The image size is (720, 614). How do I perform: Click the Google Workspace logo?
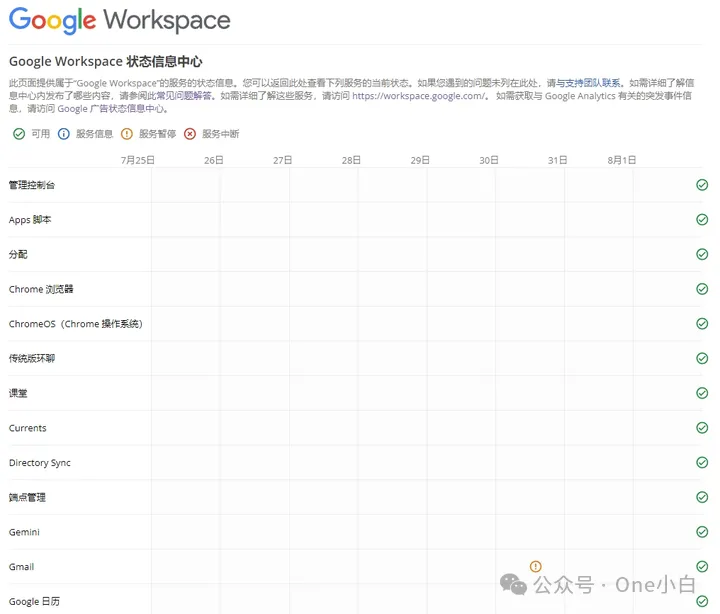(x=120, y=21)
